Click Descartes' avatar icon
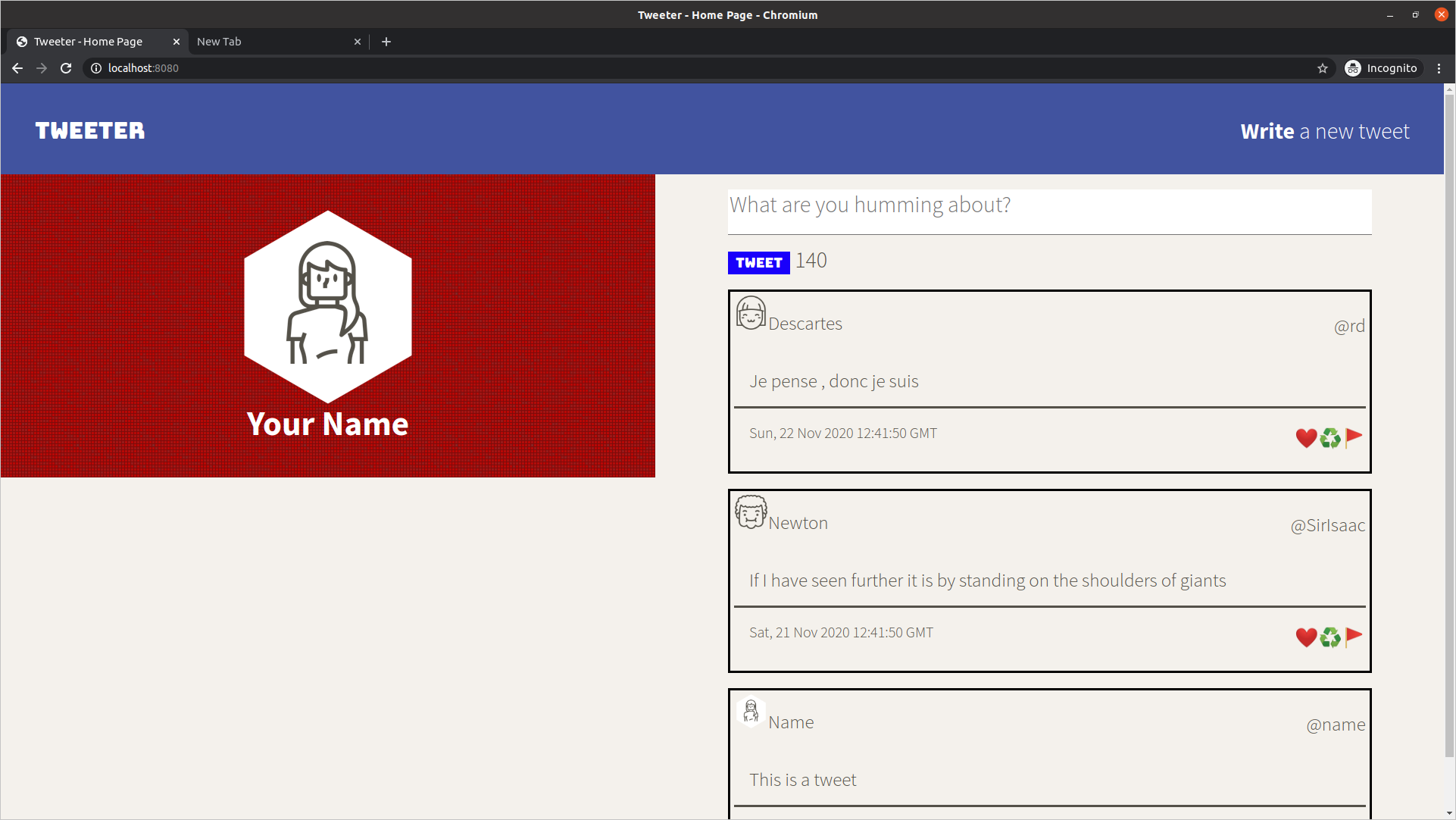This screenshot has width=1456, height=820. coord(751,313)
